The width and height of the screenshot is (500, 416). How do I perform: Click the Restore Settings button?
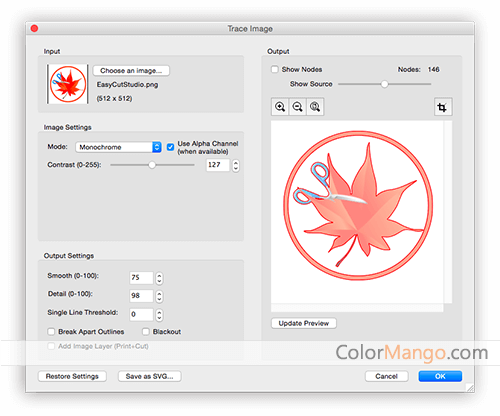click(x=72, y=376)
